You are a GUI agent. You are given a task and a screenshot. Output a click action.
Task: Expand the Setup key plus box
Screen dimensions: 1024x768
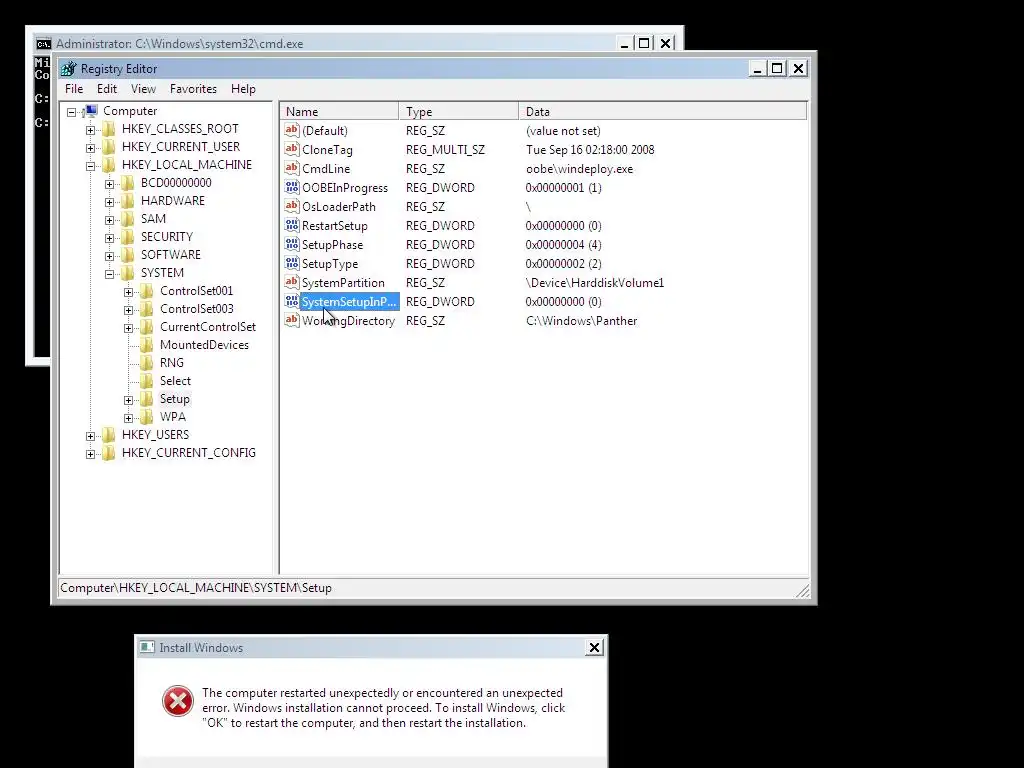point(128,400)
